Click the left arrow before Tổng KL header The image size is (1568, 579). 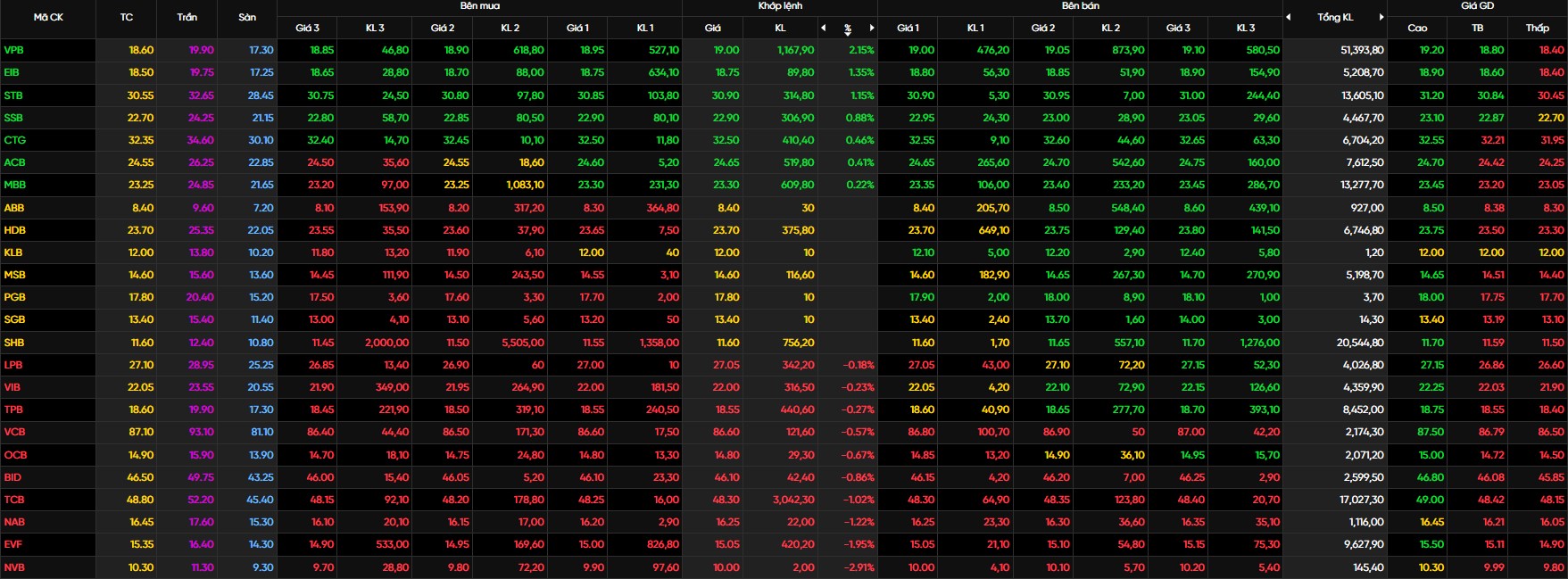(1289, 17)
